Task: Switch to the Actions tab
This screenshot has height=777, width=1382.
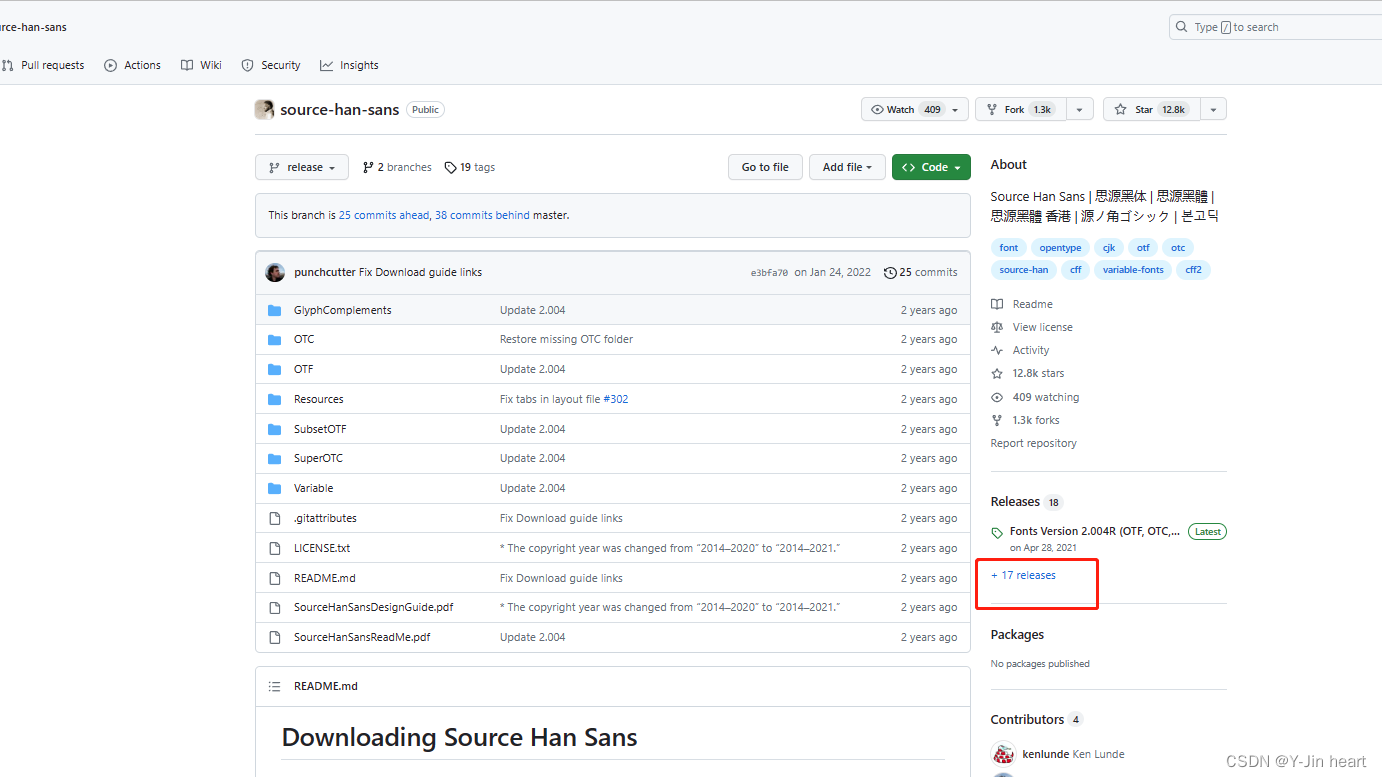Action: [132, 65]
